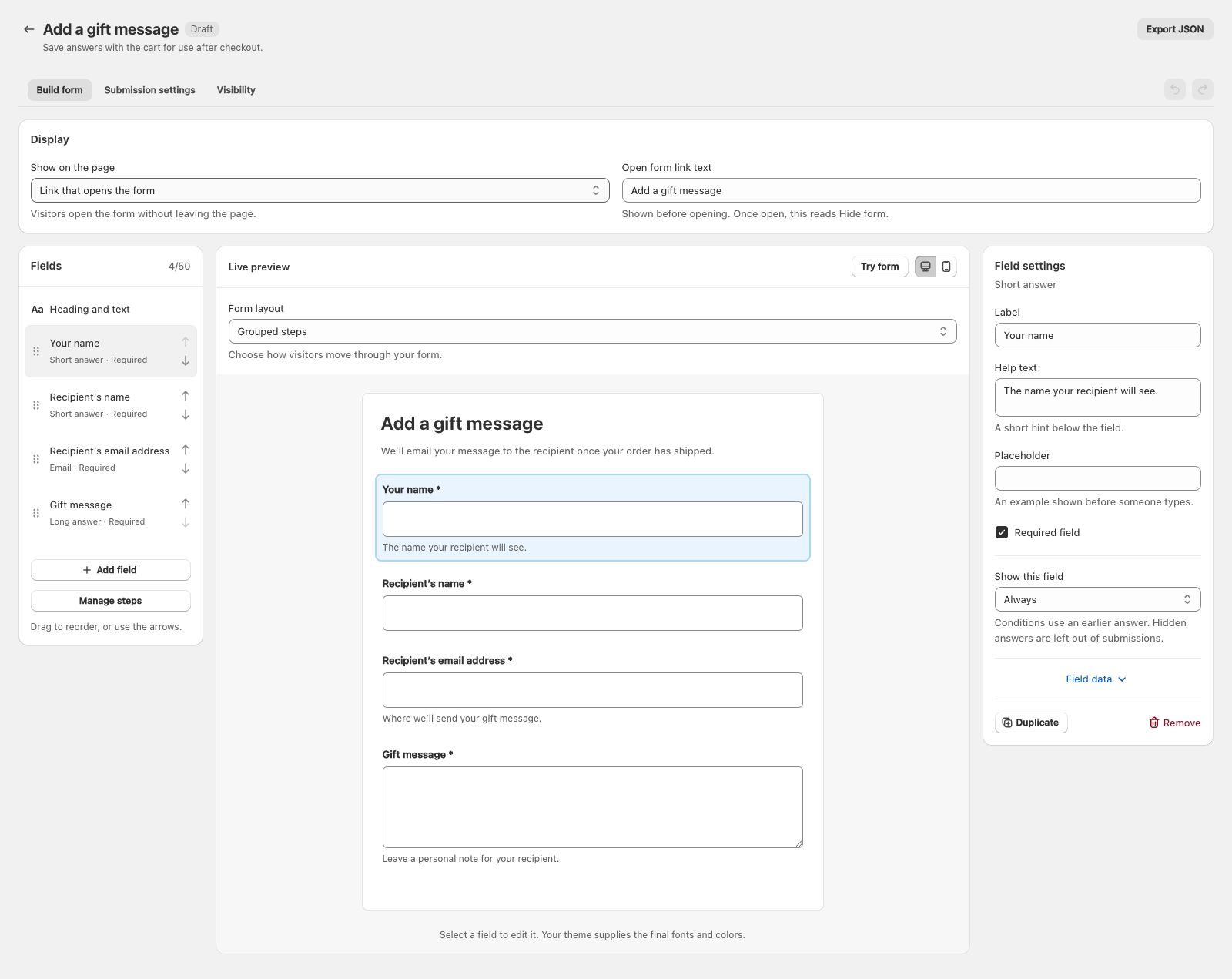Click the Label input in Field settings
This screenshot has height=979, width=1232.
(1097, 335)
